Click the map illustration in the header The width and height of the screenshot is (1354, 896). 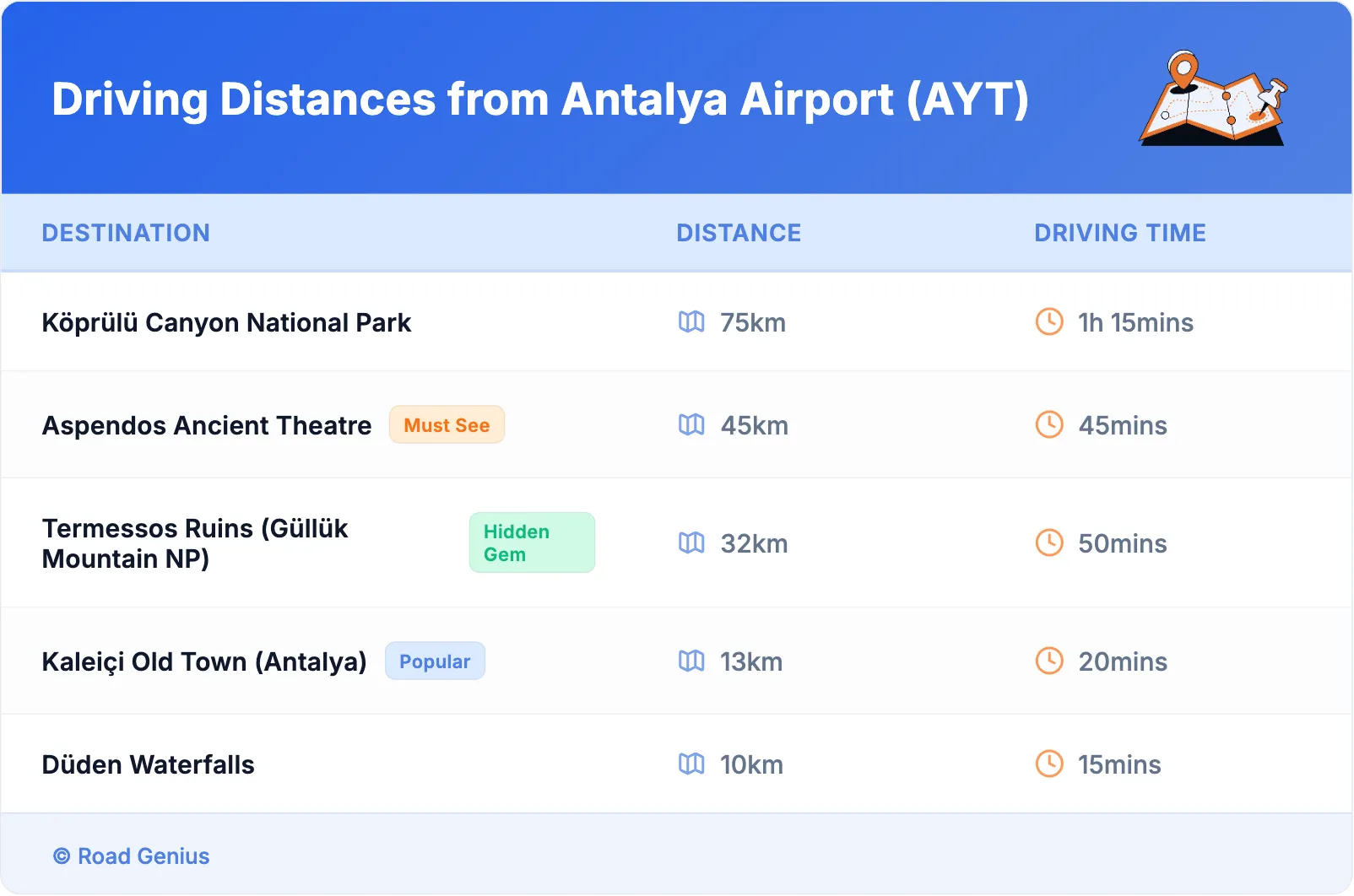[1214, 98]
